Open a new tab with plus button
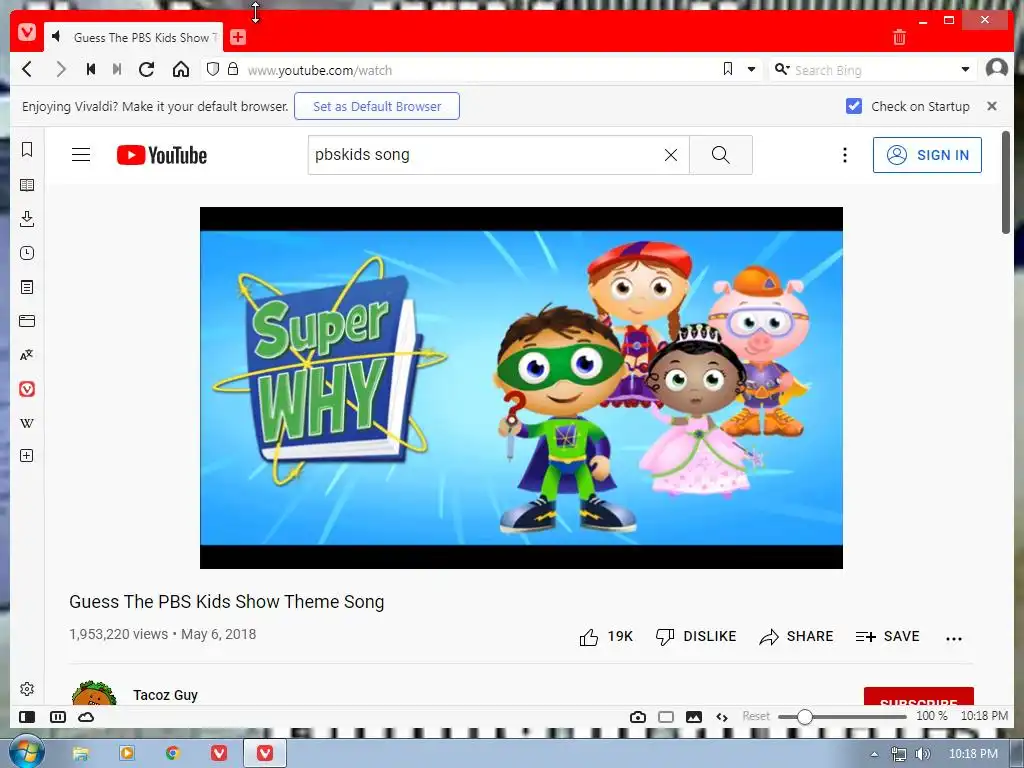The height and width of the screenshot is (768, 1024). click(238, 37)
